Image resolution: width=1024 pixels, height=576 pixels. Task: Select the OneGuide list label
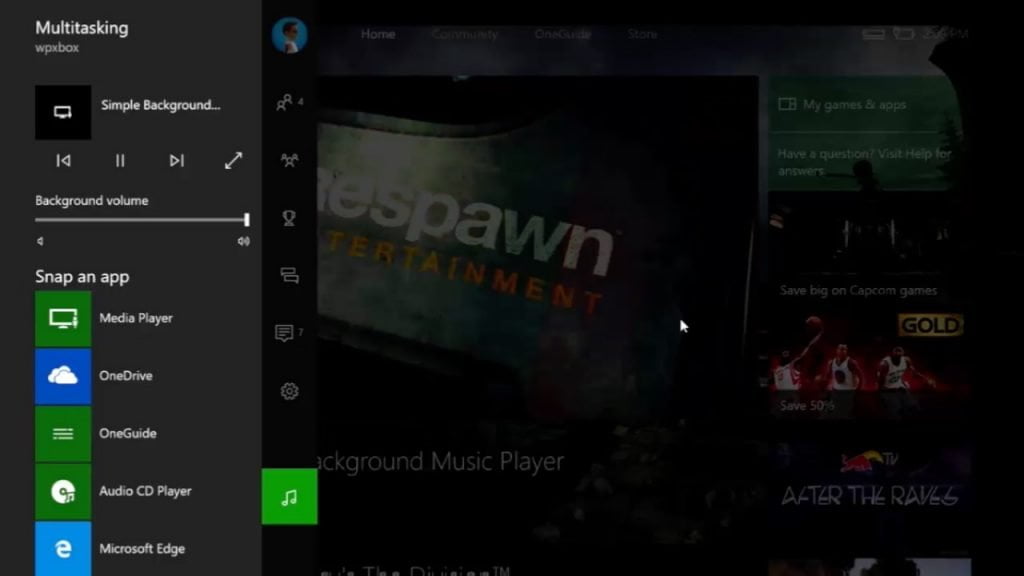(x=128, y=433)
